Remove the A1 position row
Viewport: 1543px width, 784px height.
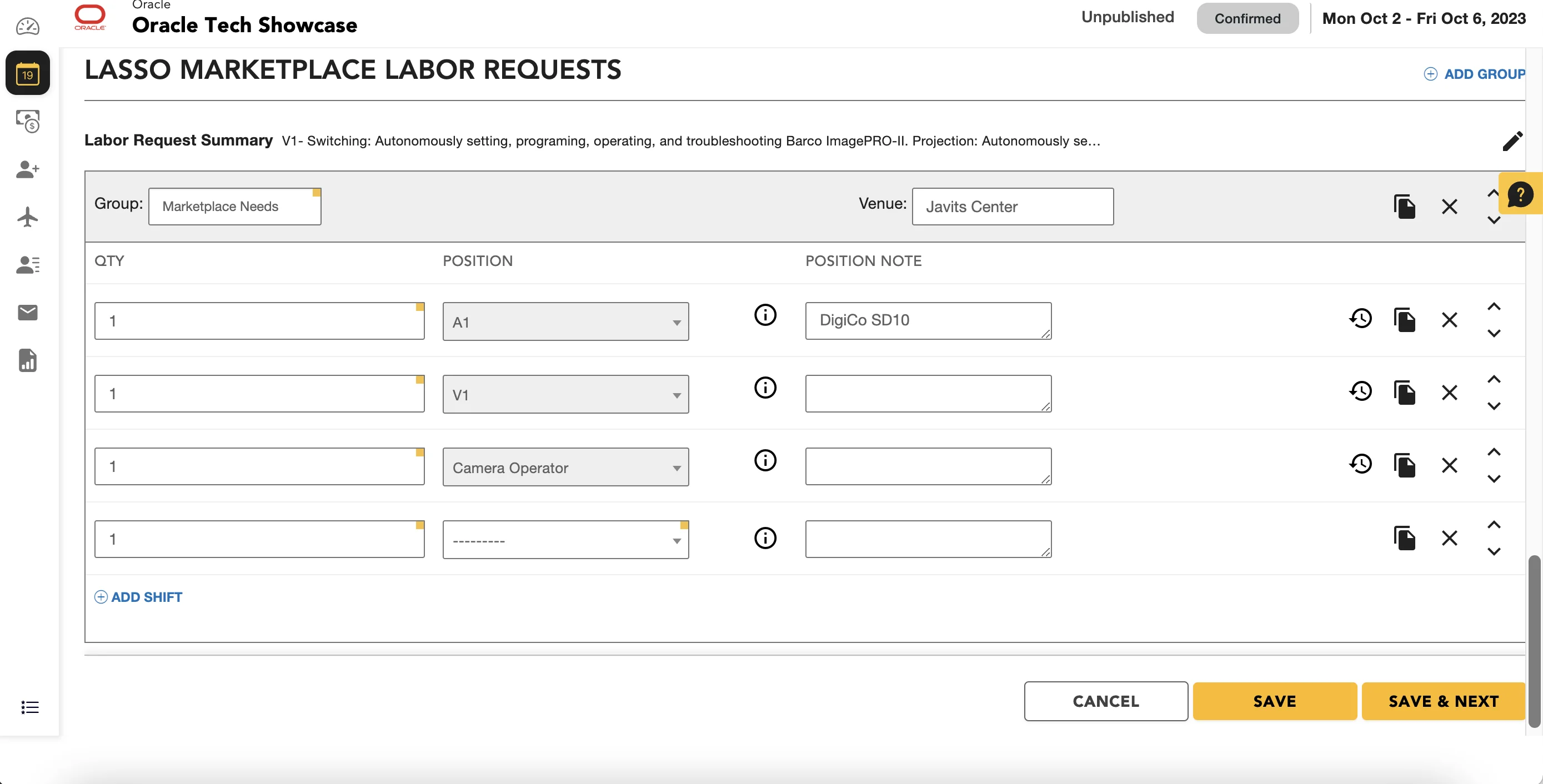(1450, 320)
